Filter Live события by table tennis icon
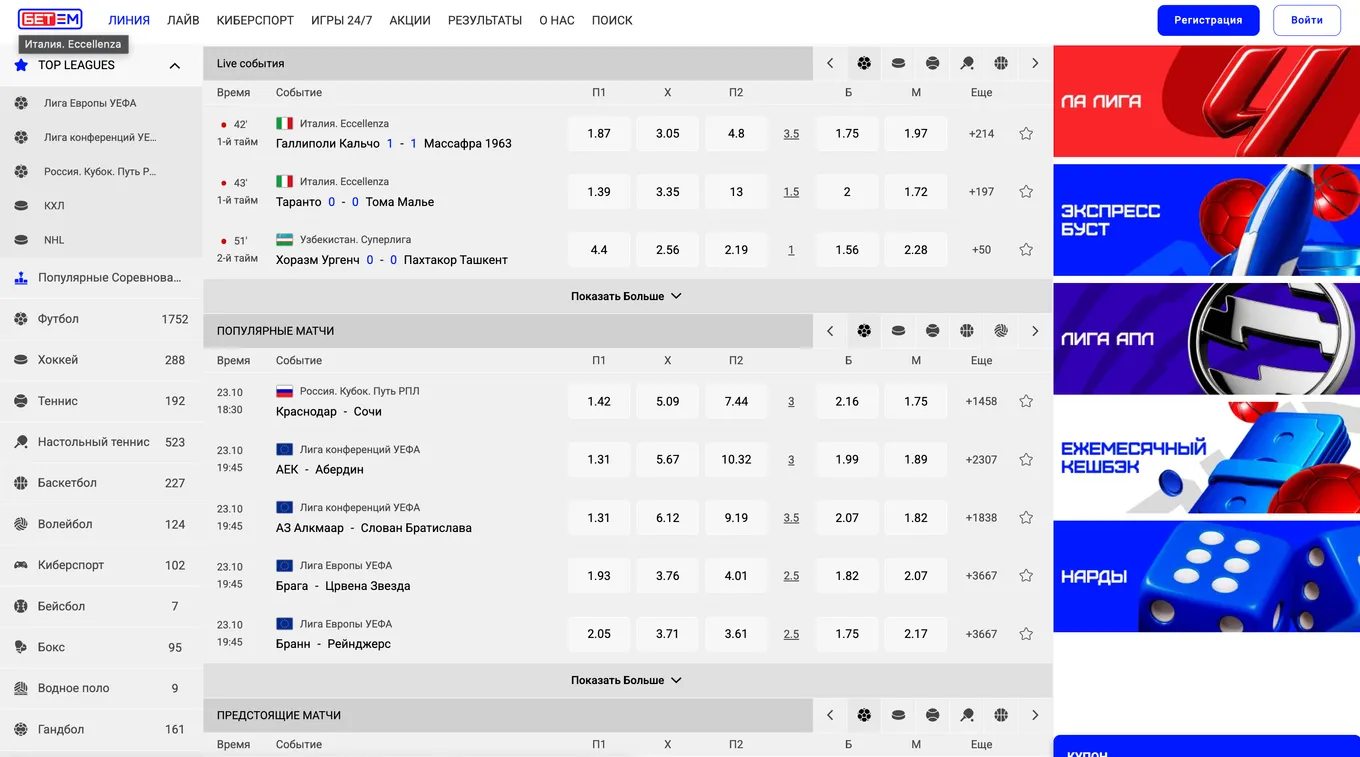Viewport: 1360px width, 757px height. tap(966, 63)
